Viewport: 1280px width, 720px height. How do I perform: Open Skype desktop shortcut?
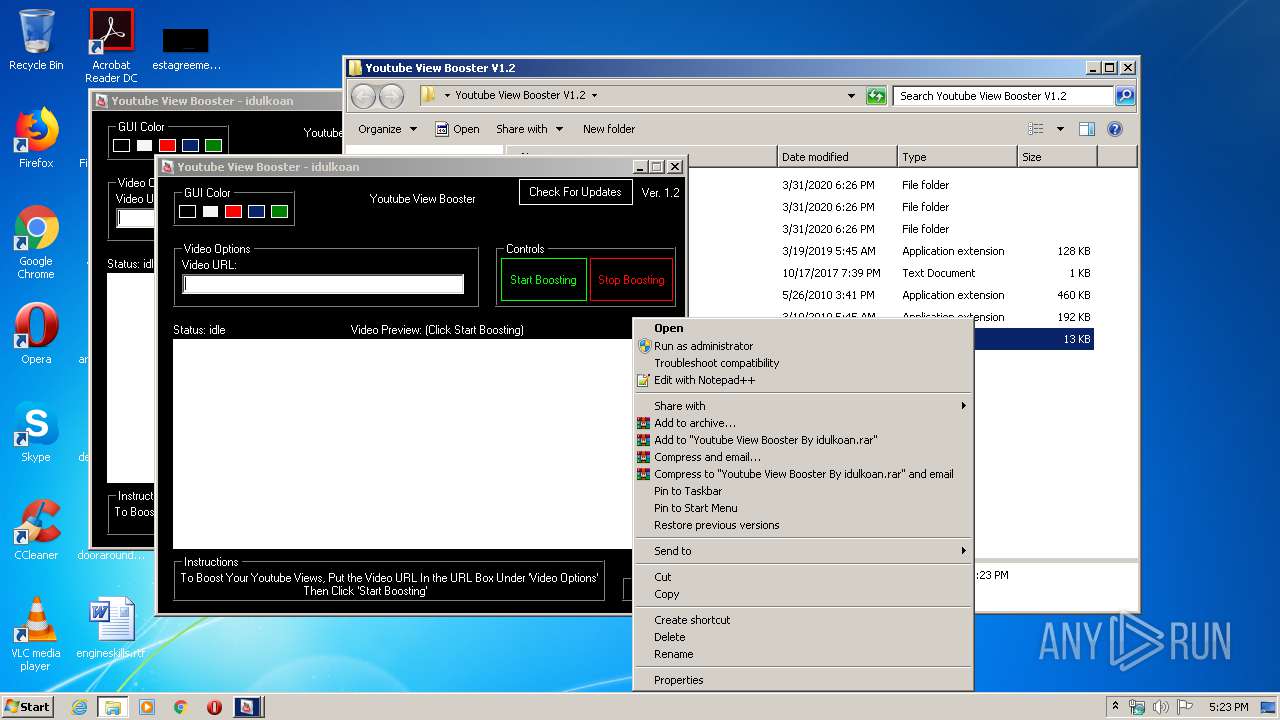pos(36,432)
